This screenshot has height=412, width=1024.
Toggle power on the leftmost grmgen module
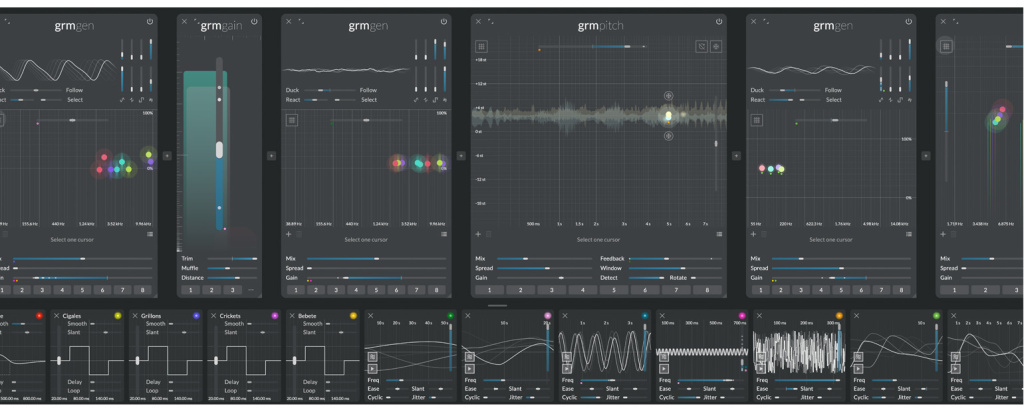(150, 22)
